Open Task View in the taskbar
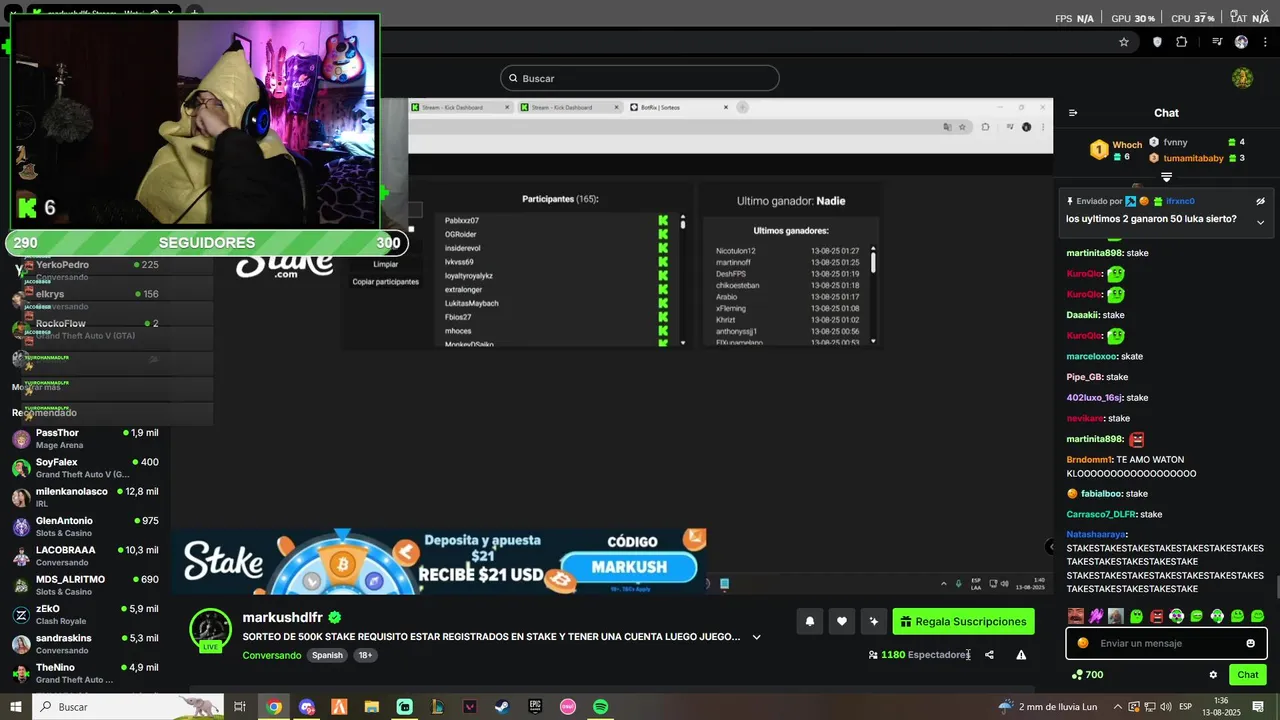1280x720 pixels. point(240,707)
